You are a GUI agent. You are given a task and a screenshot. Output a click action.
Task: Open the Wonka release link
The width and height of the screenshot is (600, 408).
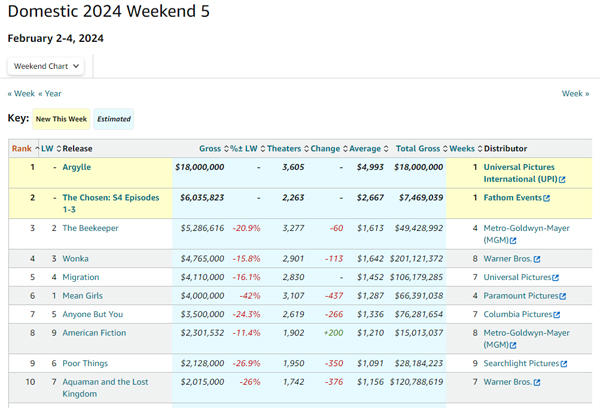pyautogui.click(x=75, y=259)
